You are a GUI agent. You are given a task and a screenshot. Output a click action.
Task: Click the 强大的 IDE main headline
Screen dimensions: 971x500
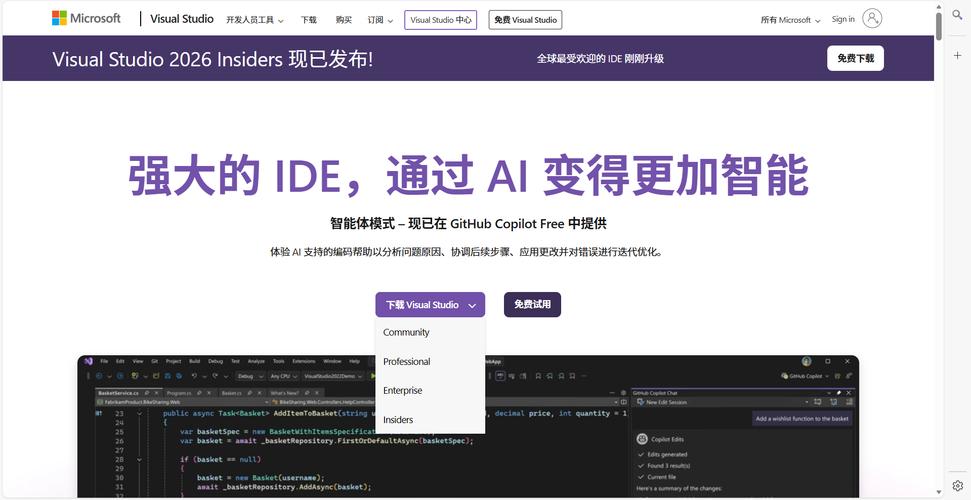pos(468,175)
